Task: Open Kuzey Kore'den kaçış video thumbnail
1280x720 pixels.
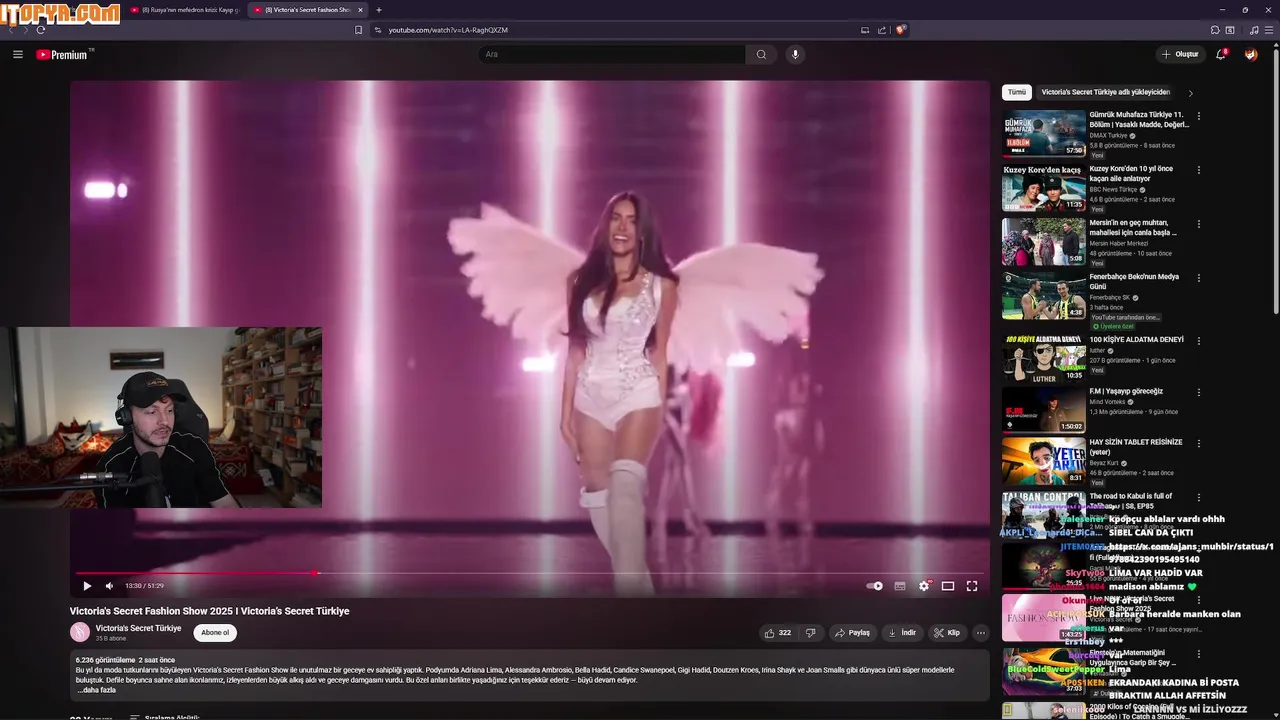Action: (x=1044, y=188)
